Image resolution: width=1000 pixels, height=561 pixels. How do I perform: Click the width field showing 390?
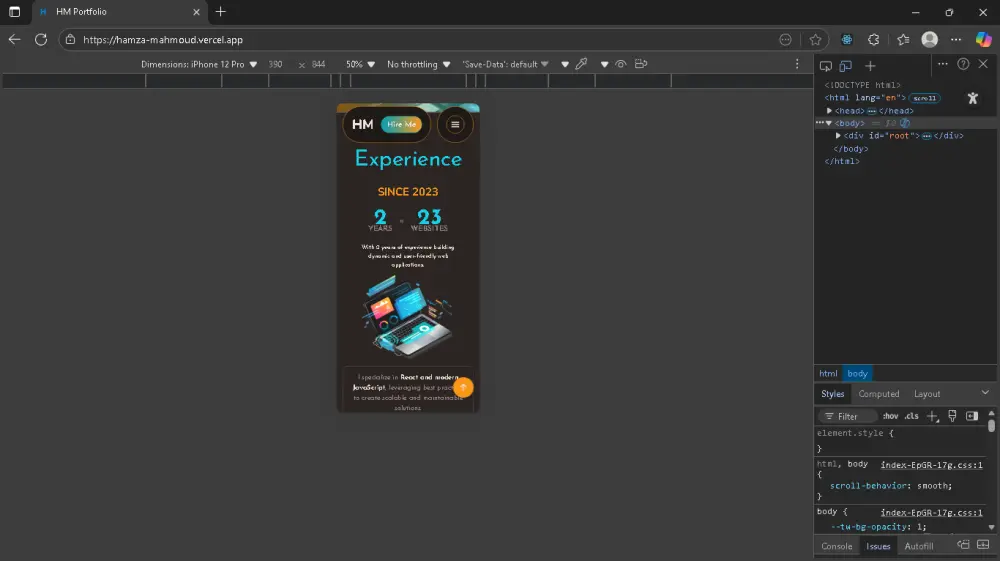[x=276, y=64]
